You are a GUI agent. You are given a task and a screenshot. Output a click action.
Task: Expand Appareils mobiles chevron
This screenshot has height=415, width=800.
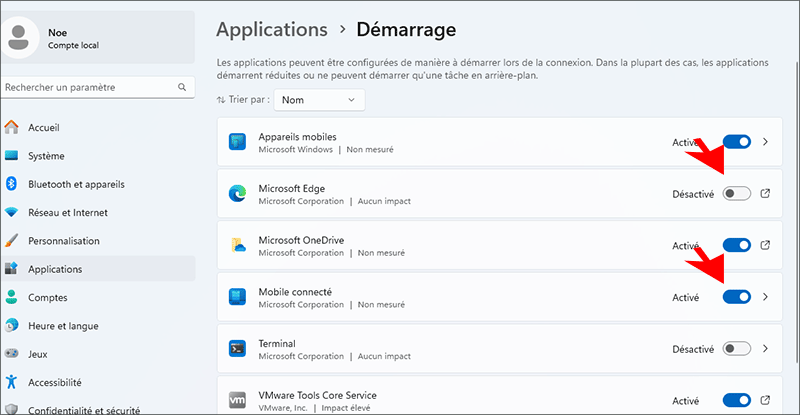(765, 142)
